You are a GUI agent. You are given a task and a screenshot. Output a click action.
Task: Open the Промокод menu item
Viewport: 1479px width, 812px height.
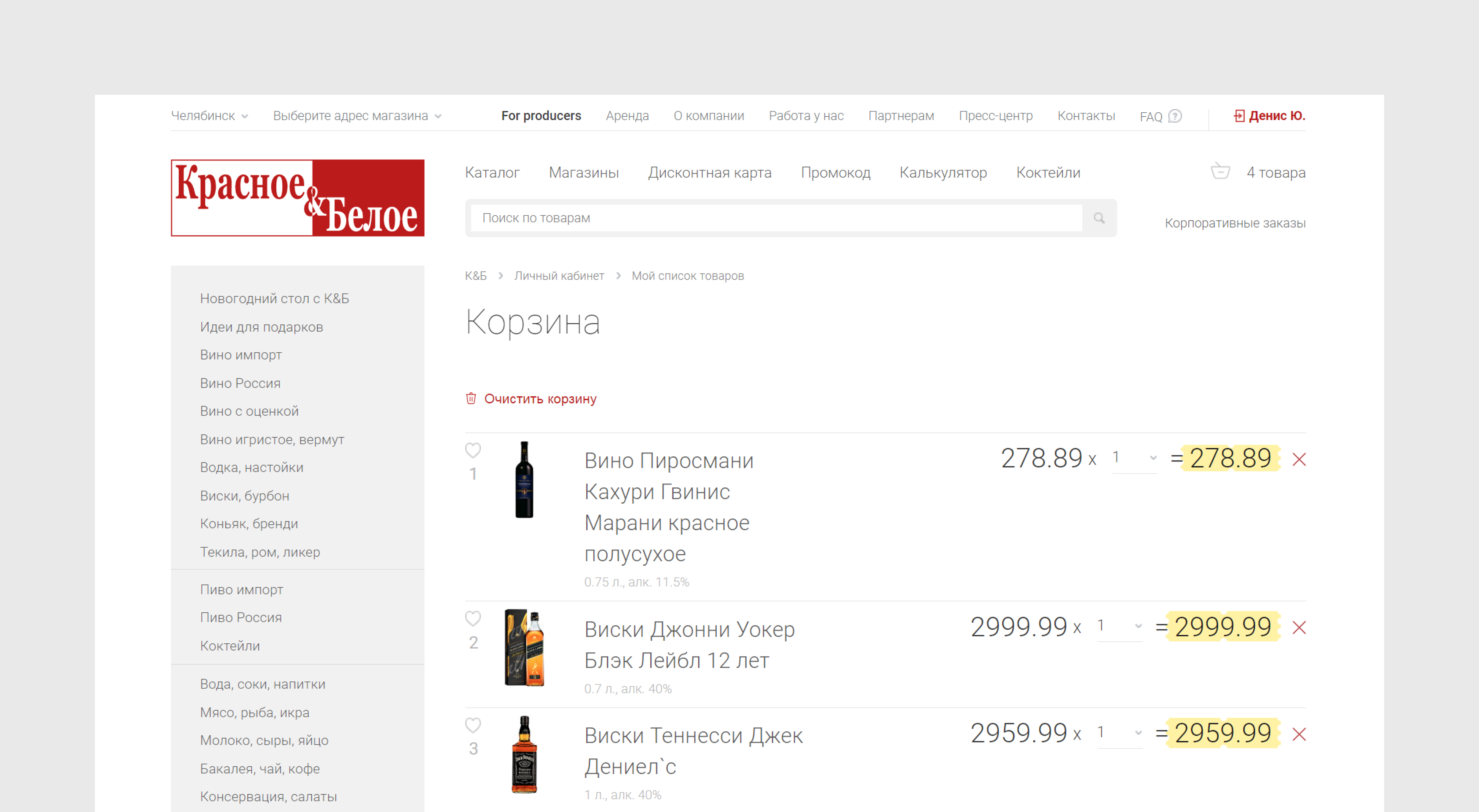(835, 173)
